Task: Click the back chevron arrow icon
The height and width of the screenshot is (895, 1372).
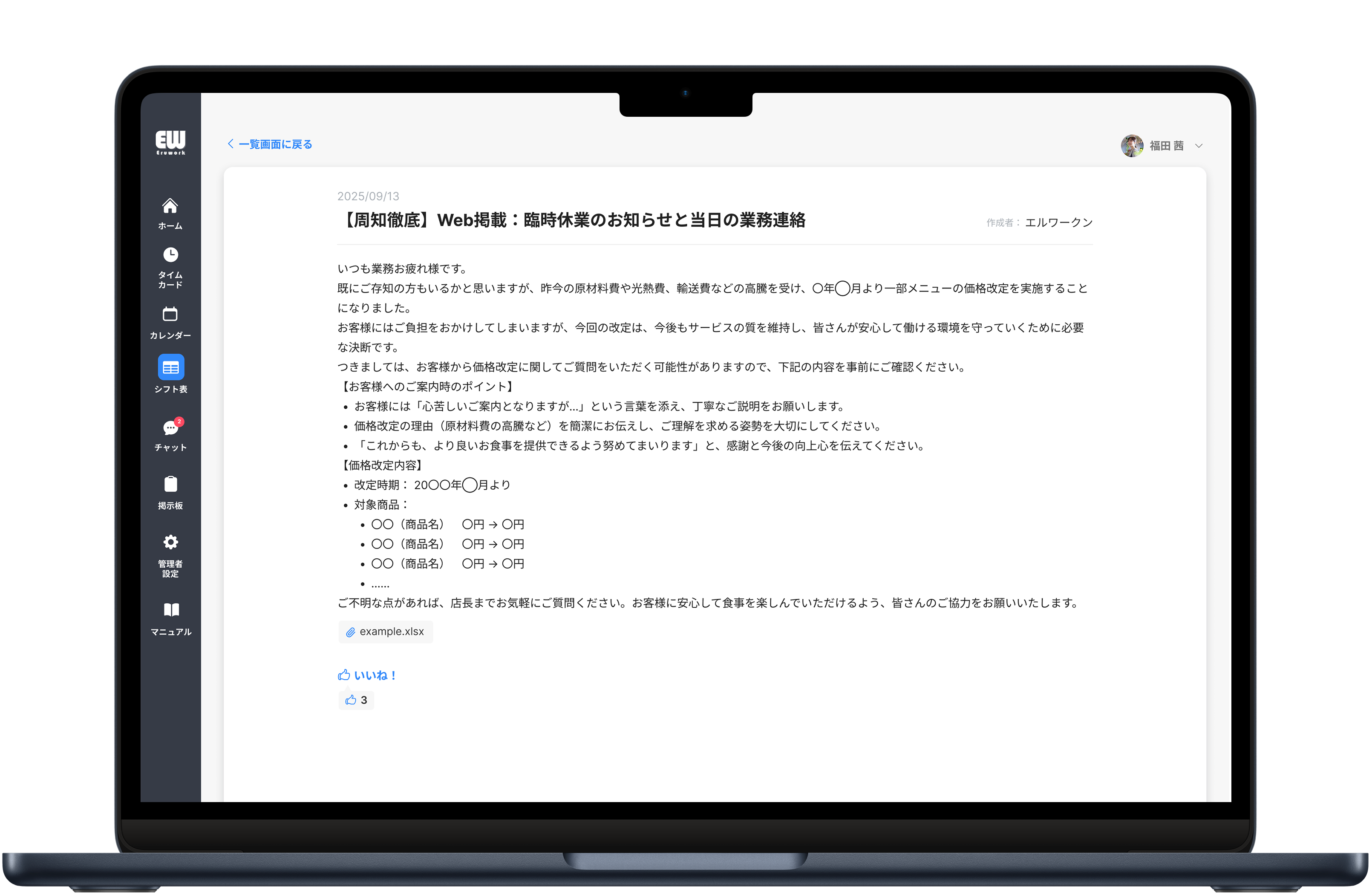Action: (231, 144)
